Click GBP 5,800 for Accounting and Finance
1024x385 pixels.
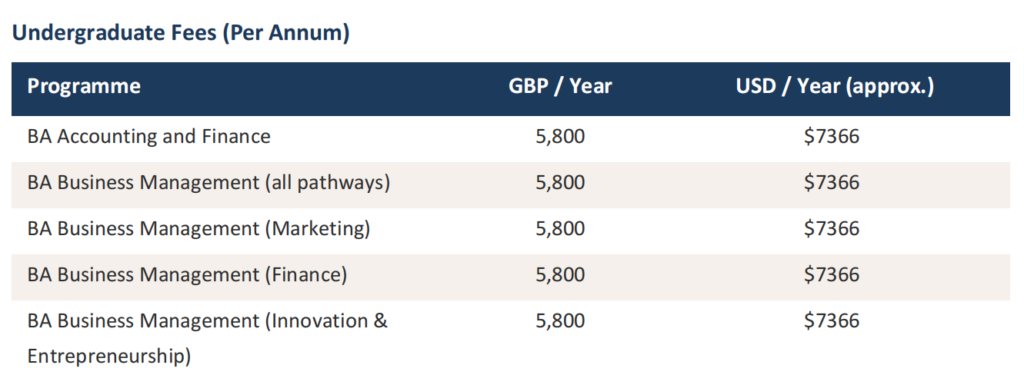coord(560,136)
